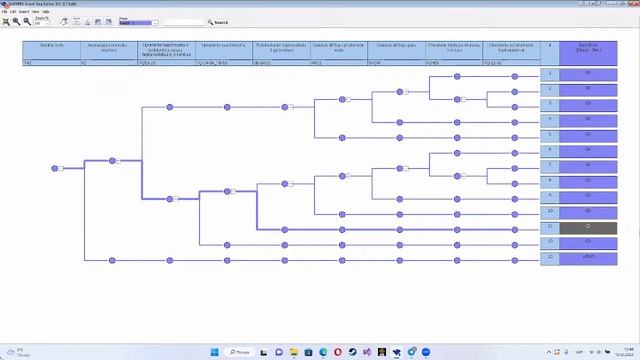
Task: Collapse expander on second-column branching node
Action: [118, 161]
